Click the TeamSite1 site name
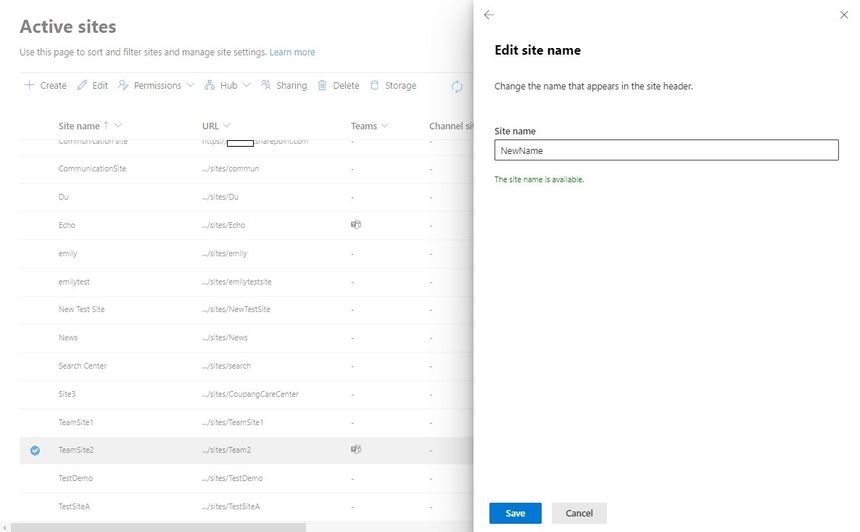 pyautogui.click(x=76, y=422)
